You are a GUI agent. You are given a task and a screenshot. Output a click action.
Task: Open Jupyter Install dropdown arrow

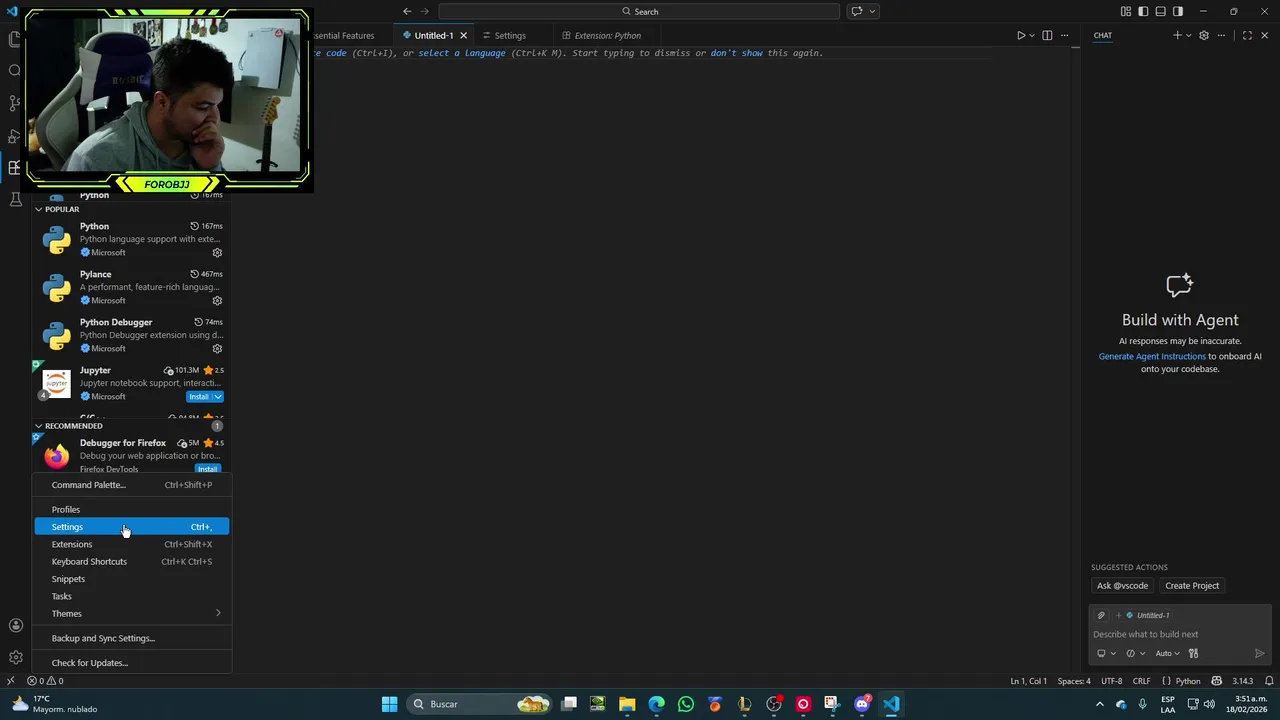tap(217, 397)
